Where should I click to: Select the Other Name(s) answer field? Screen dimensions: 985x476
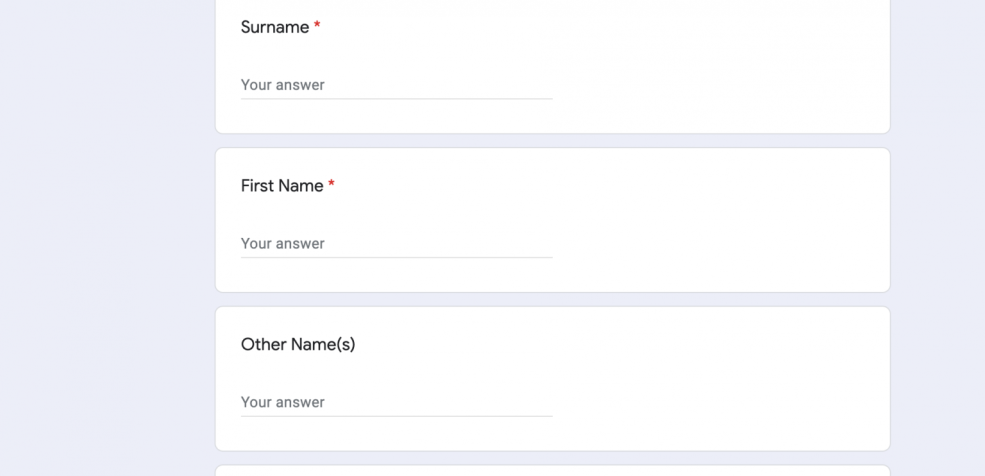[x=396, y=402]
